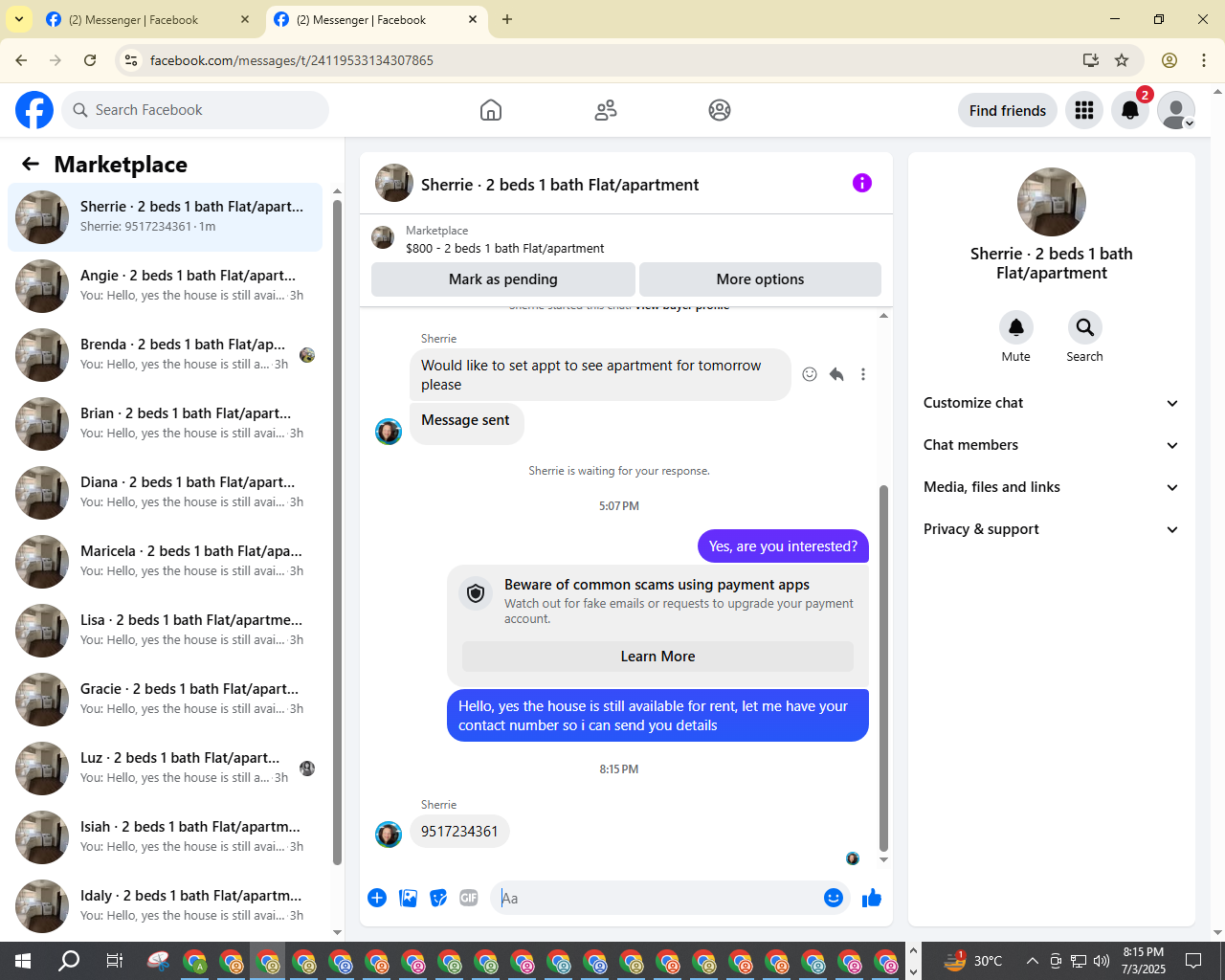Screen dimensions: 1225x980
Task: Open volume control in system tray
Action: click(1102, 961)
